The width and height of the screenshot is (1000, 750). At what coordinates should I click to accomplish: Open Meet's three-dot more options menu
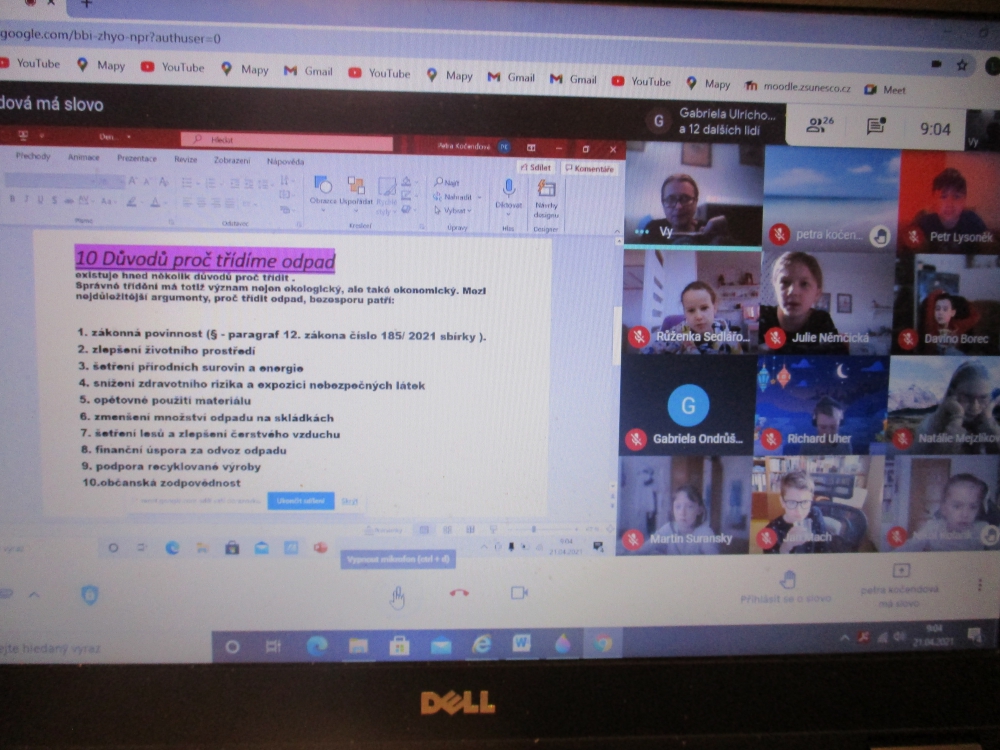click(980, 585)
